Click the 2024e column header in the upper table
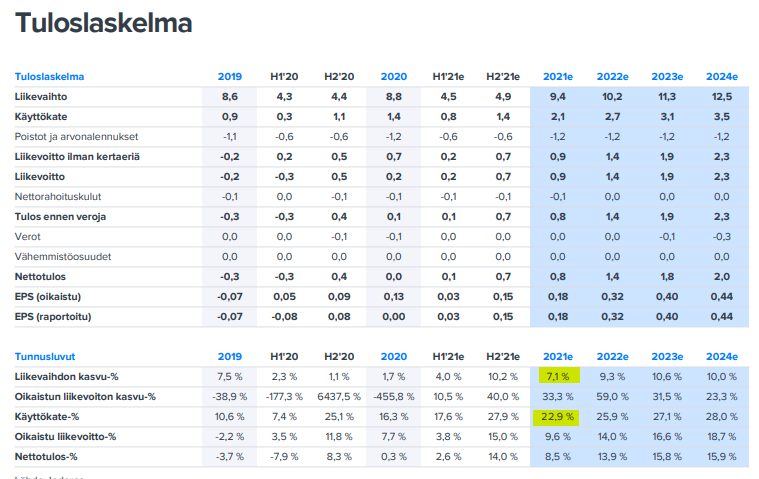This screenshot has width=759, height=479. pos(720,76)
